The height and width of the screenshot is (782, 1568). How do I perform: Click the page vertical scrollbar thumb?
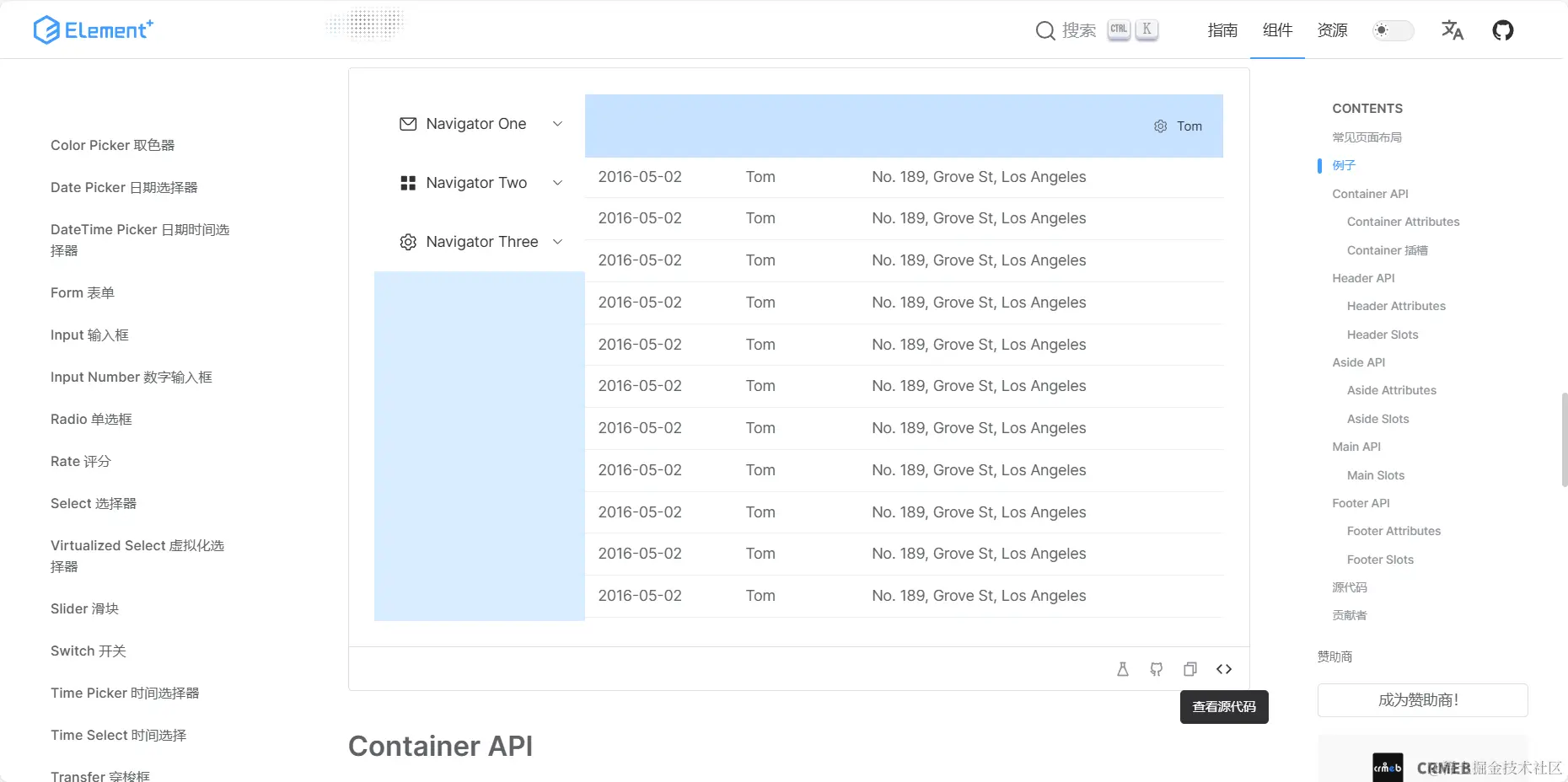1565,439
